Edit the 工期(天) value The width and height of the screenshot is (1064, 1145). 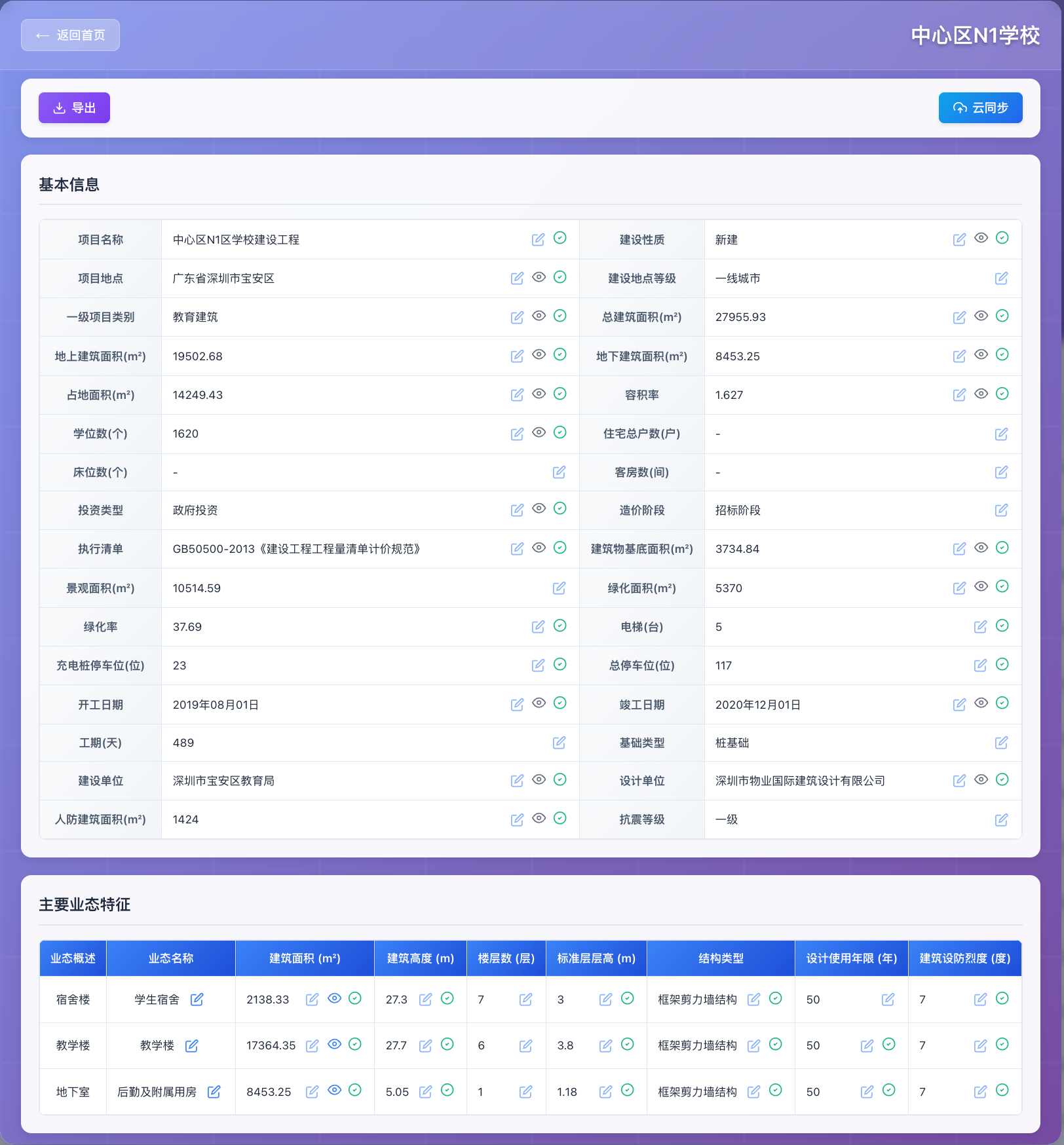coord(560,743)
